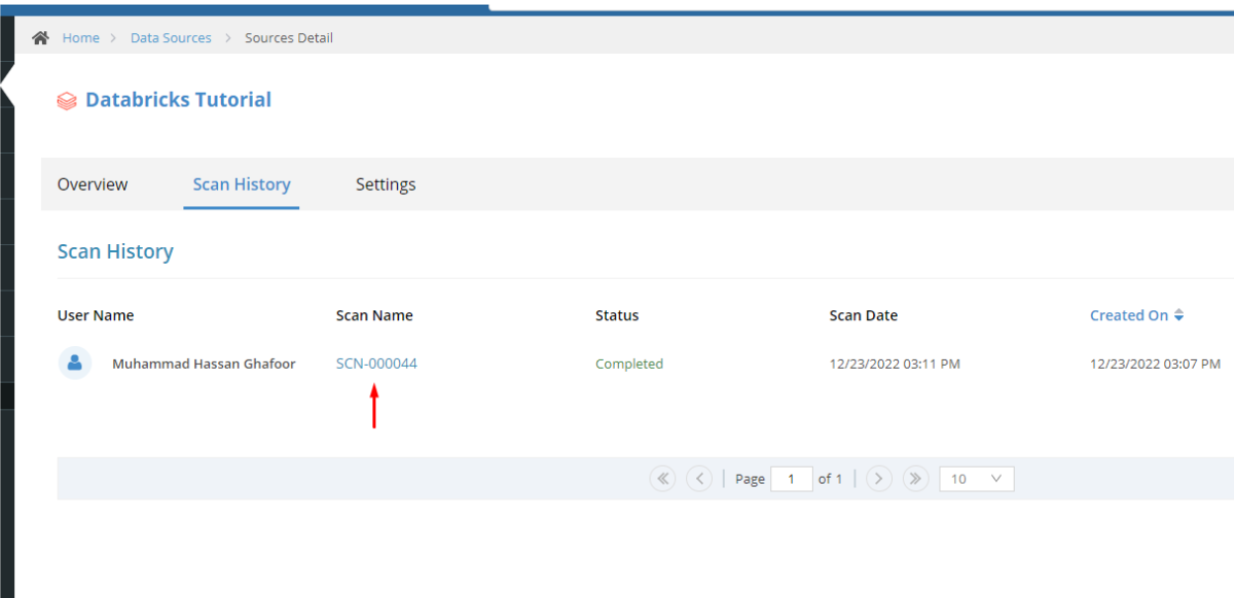Jump to last page of results

tap(915, 479)
